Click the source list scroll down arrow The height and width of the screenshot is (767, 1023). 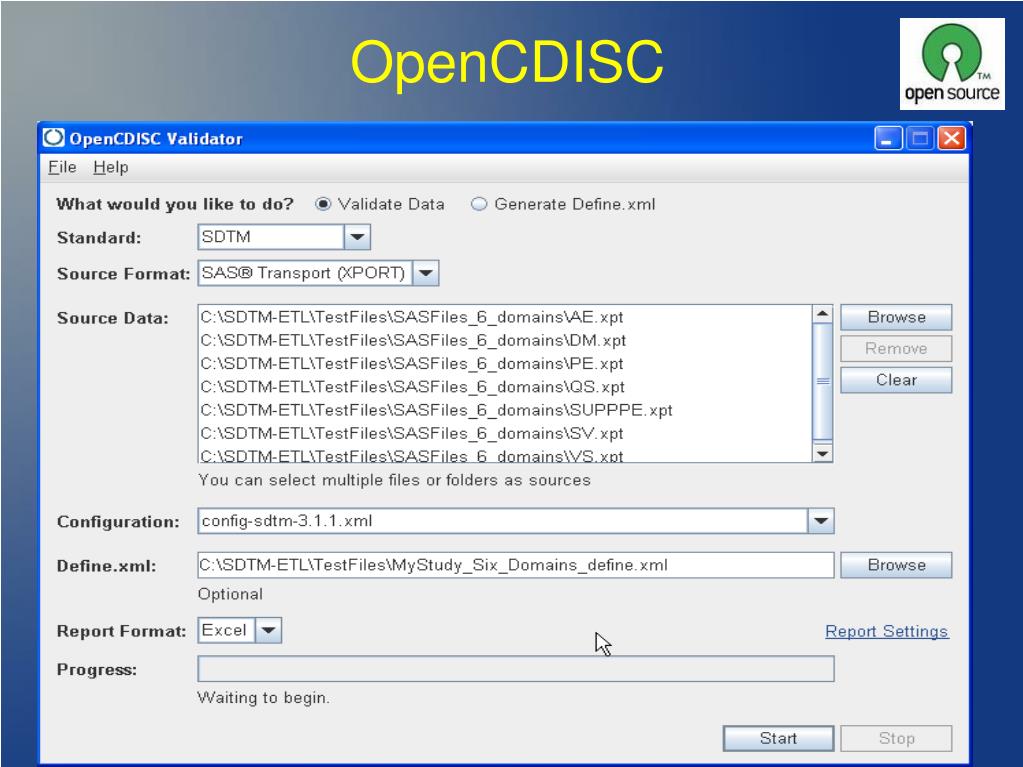point(823,453)
